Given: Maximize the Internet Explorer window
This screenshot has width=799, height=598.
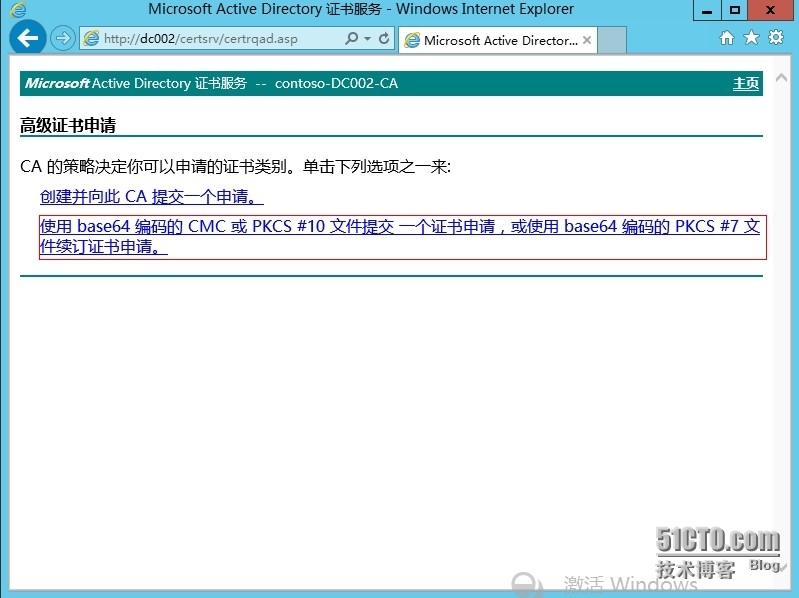Looking at the screenshot, I should point(734,10).
